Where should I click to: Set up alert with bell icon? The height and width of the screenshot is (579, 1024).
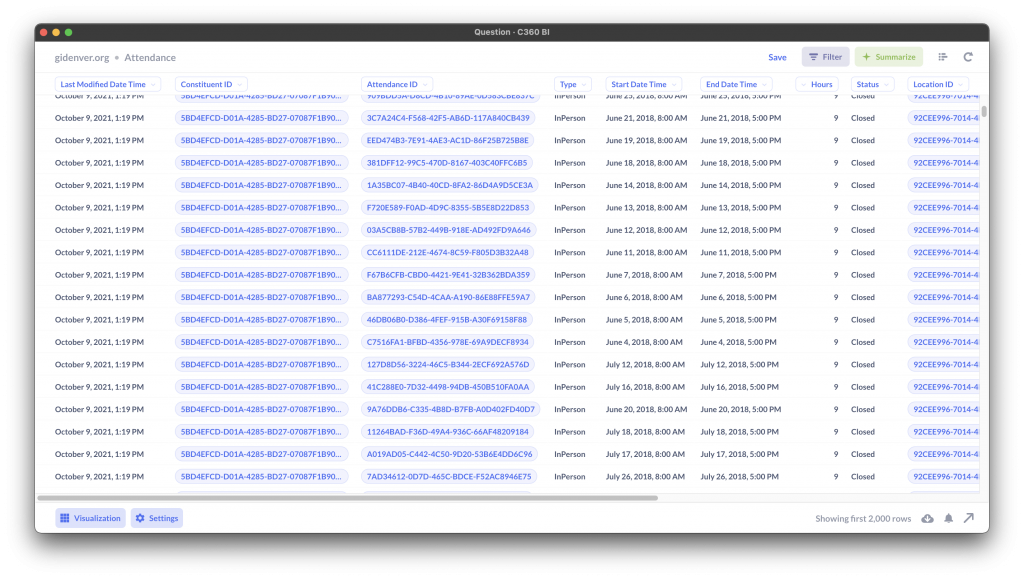tap(948, 518)
